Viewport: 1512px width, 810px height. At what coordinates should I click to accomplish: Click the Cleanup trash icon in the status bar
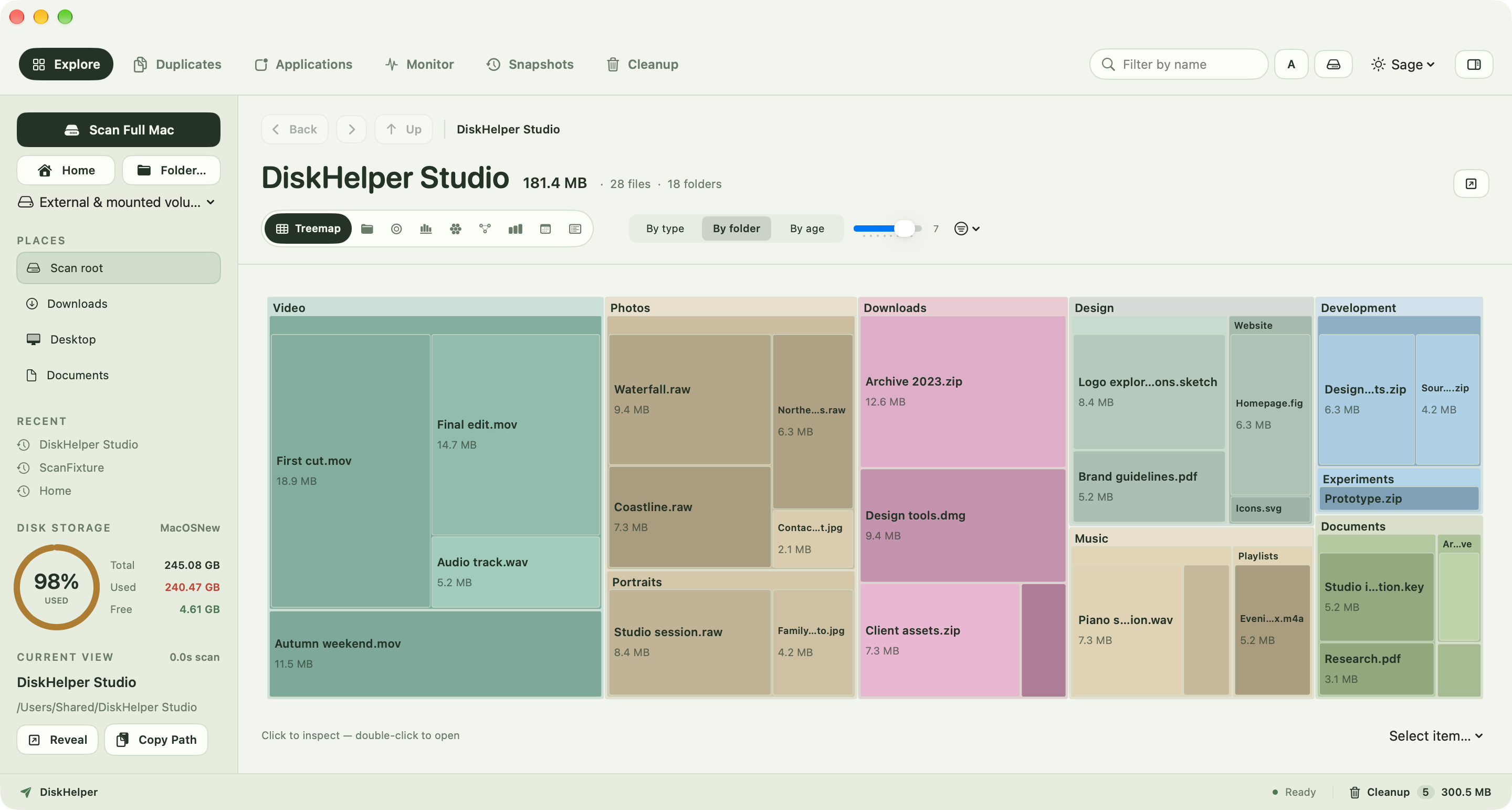coord(1354,792)
